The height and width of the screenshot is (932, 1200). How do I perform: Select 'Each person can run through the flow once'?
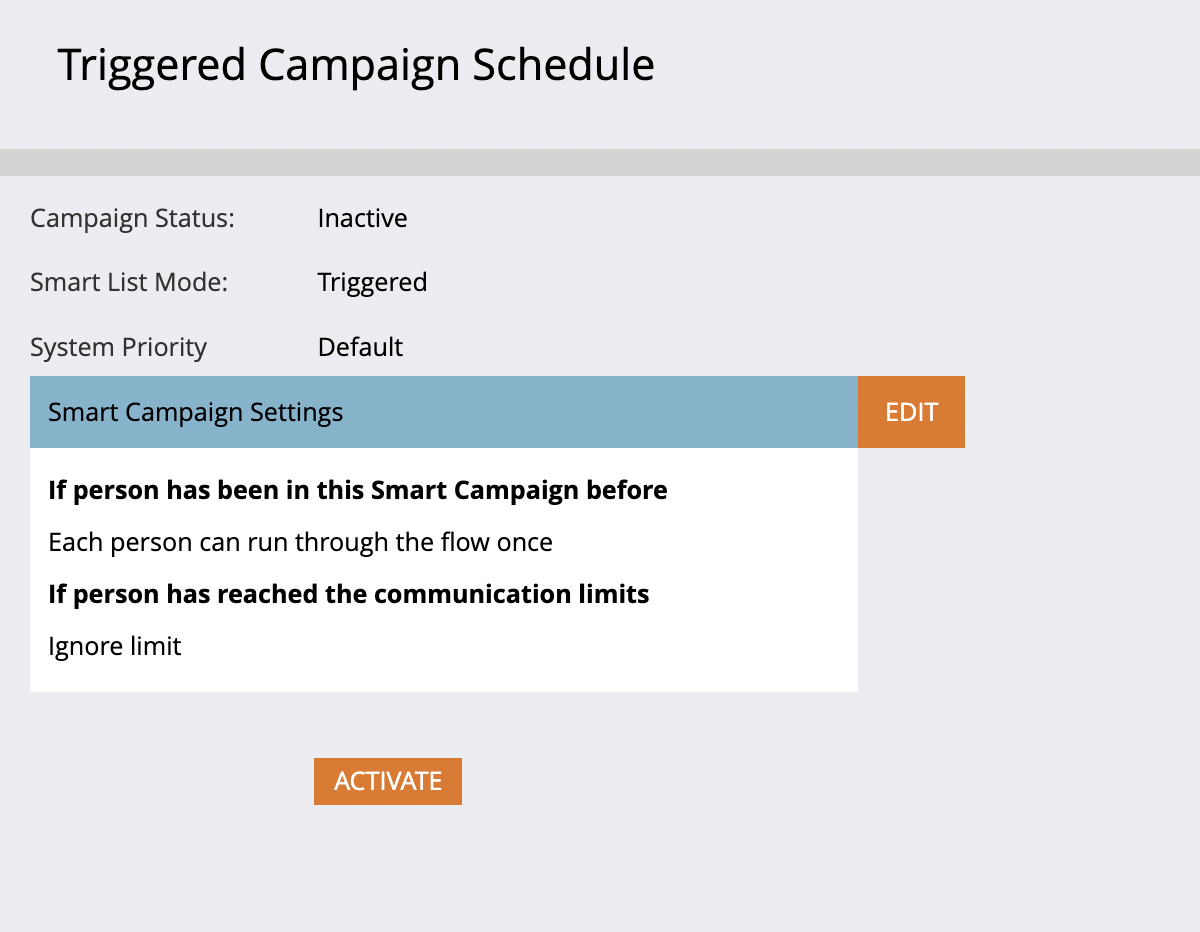coord(300,542)
